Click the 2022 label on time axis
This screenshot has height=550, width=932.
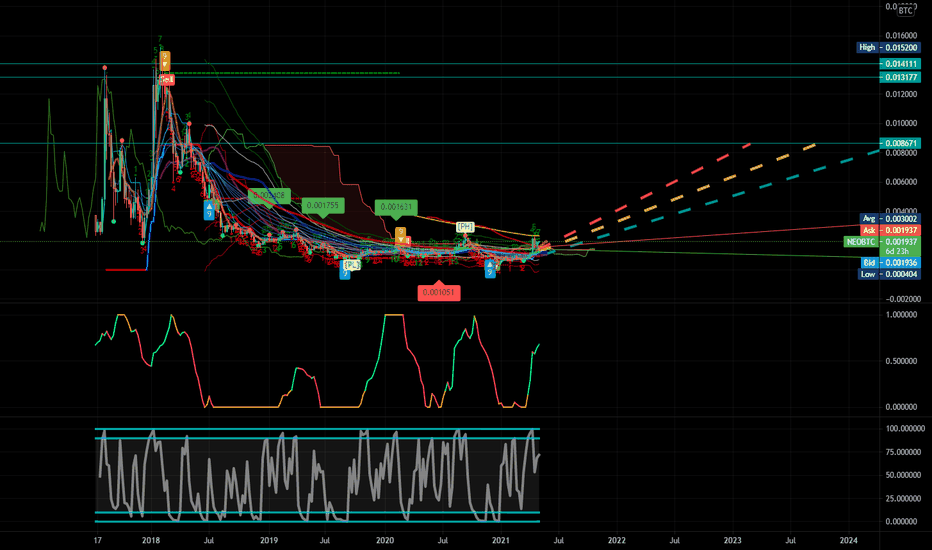coord(616,540)
